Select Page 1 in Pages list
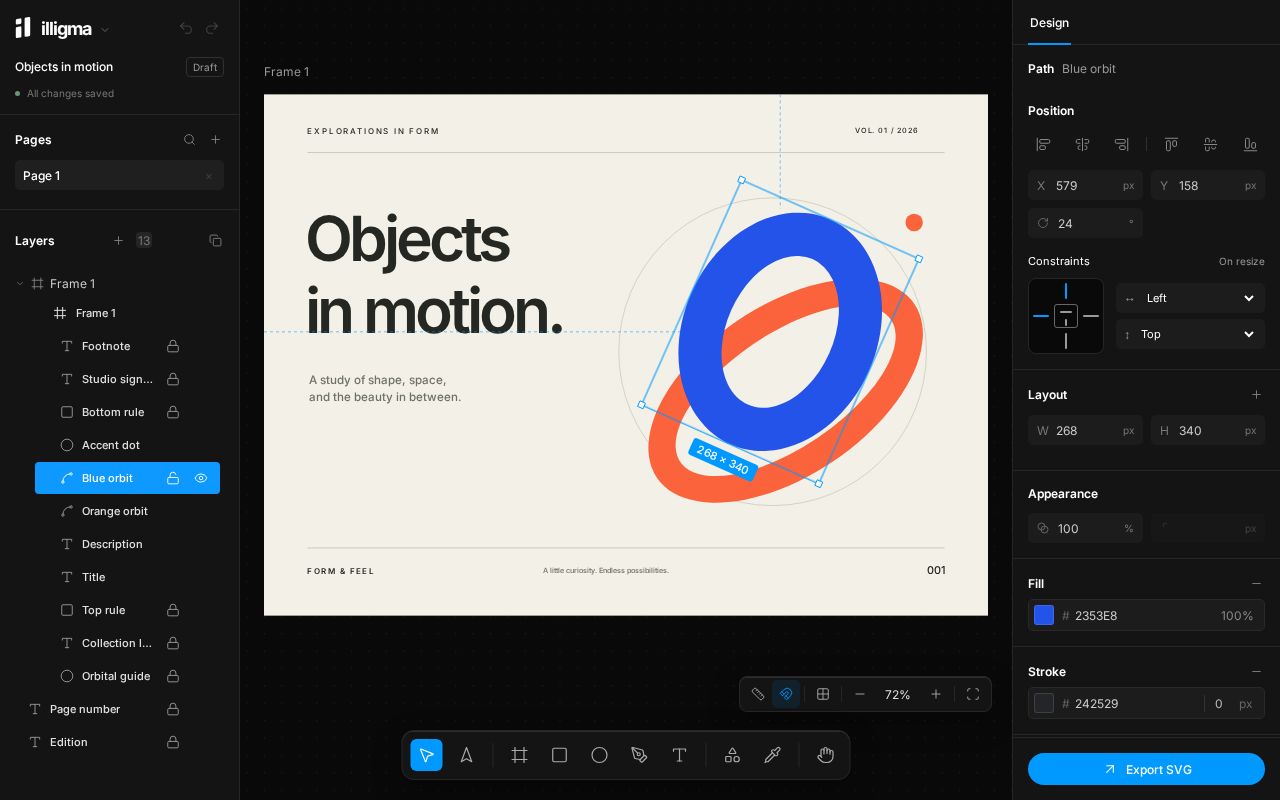The height and width of the screenshot is (800, 1280). point(119,175)
